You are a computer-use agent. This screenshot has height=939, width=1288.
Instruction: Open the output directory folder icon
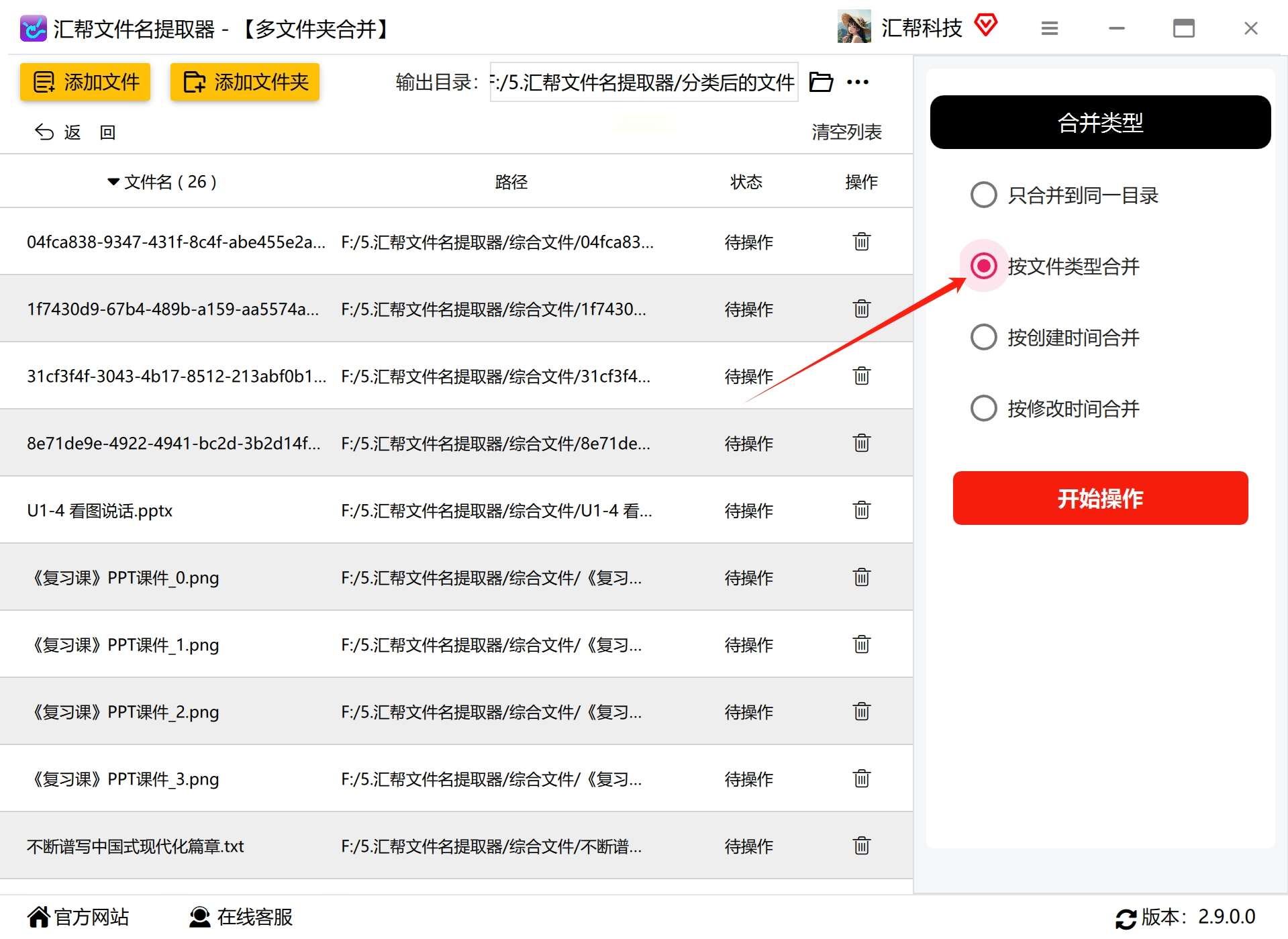pos(821,82)
